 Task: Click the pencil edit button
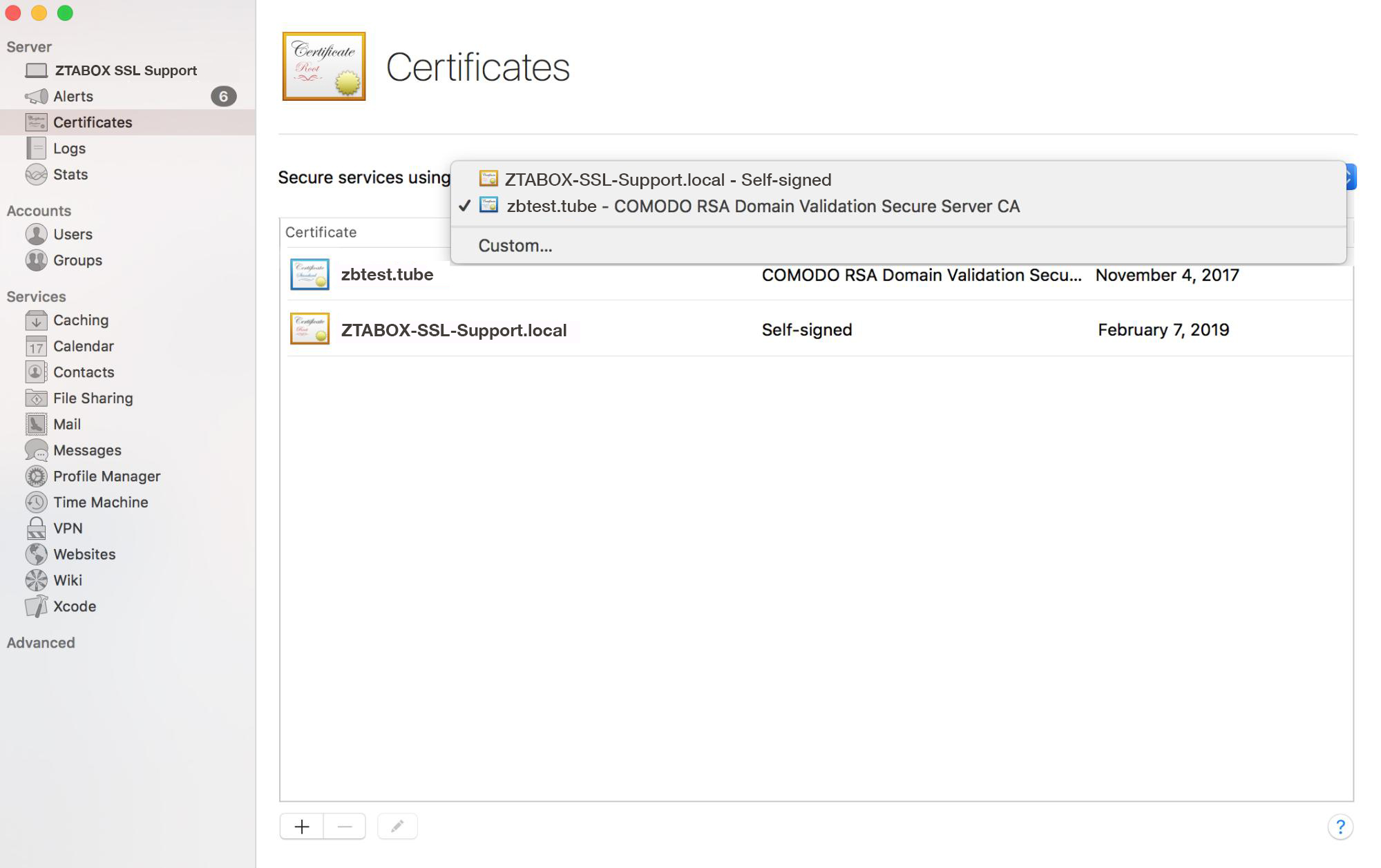pos(397,827)
